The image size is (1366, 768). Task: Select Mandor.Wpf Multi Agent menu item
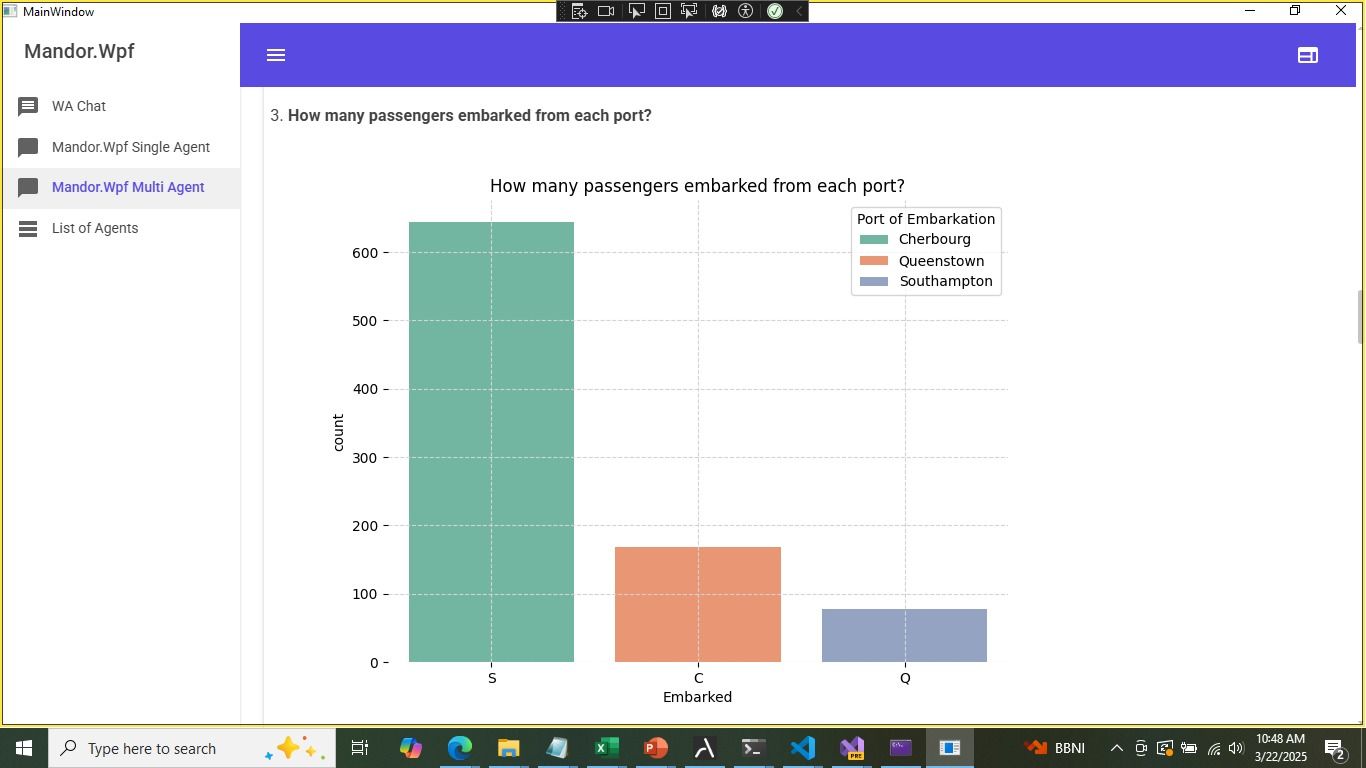(x=128, y=187)
